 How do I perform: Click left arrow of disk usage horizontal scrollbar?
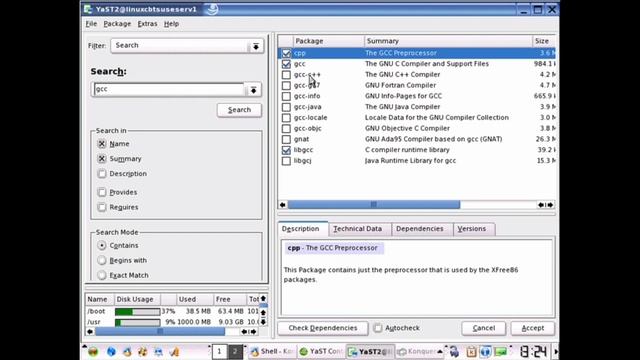pos(90,332)
